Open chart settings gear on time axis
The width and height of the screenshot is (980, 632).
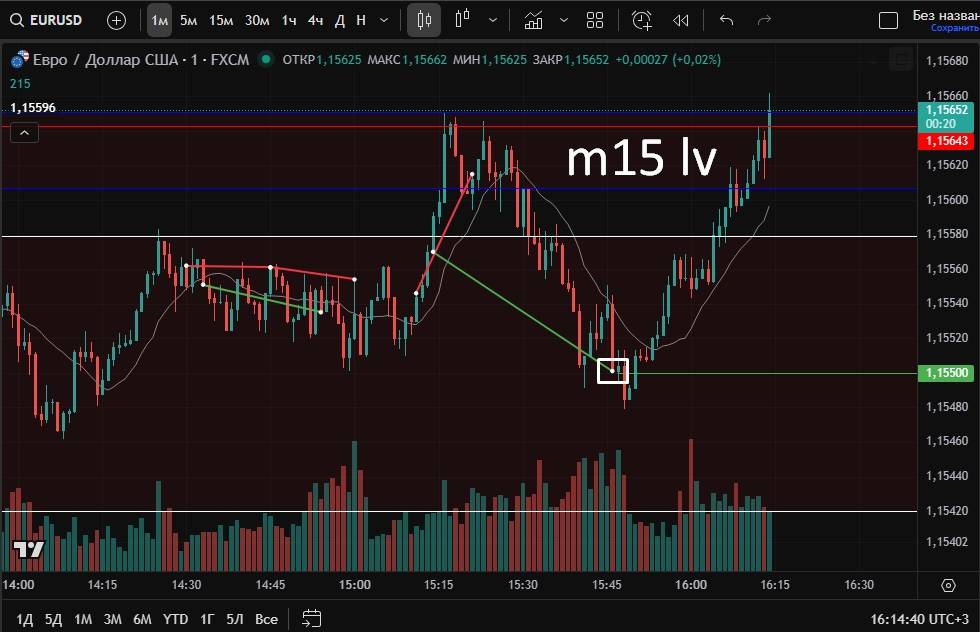[948, 585]
